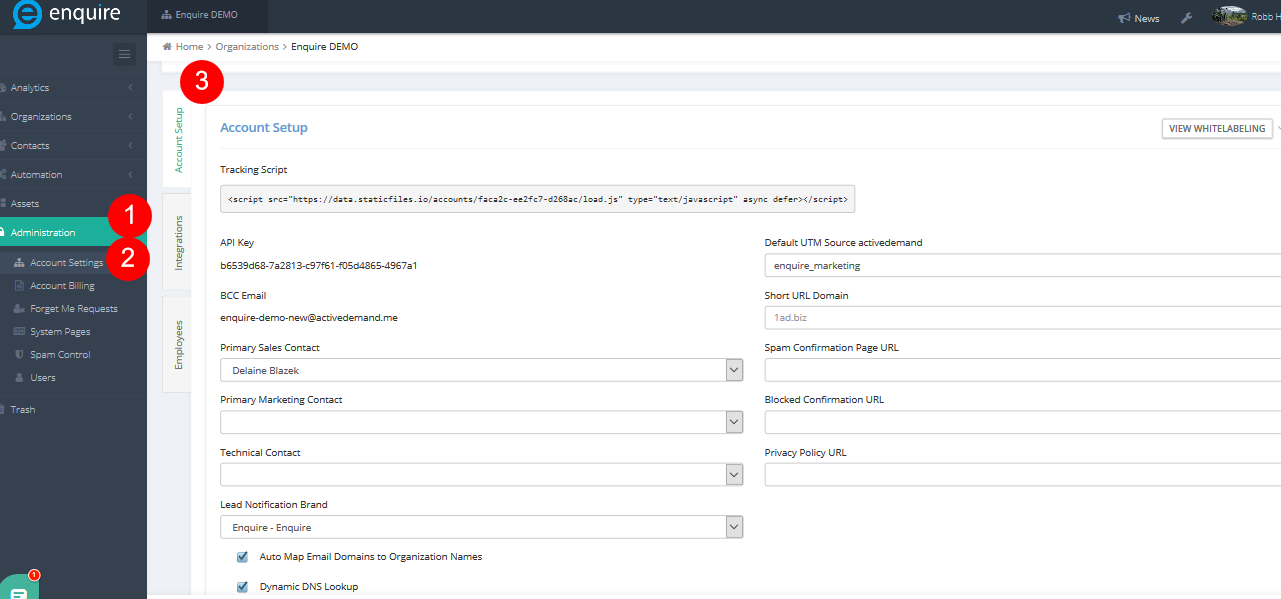Toggle the sidebar hamburger menu button

125,54
